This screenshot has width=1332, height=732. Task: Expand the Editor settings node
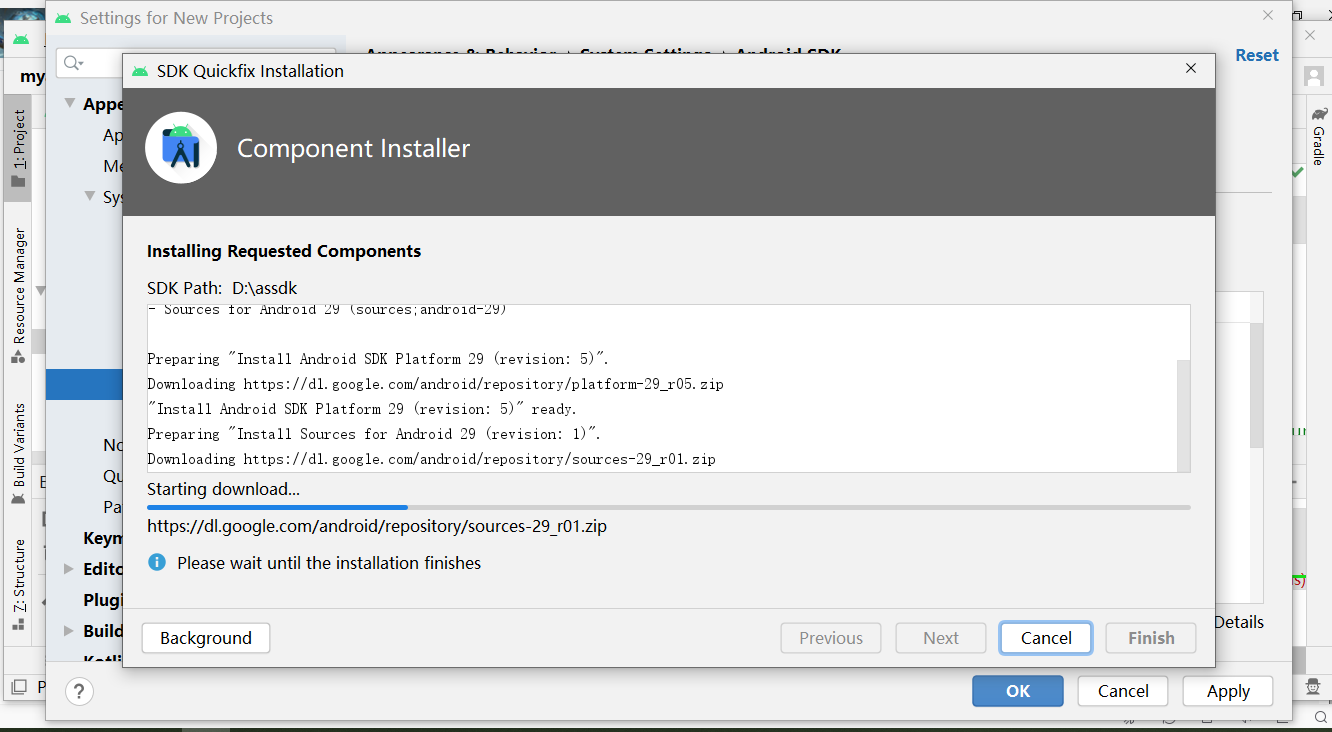[68, 569]
